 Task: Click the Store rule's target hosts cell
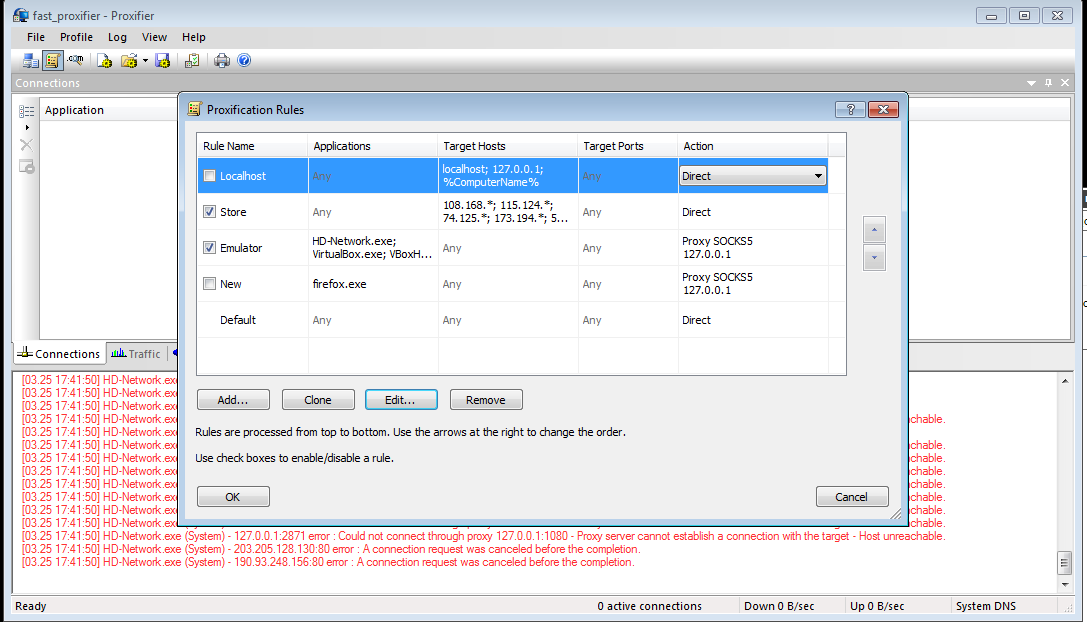pos(506,211)
